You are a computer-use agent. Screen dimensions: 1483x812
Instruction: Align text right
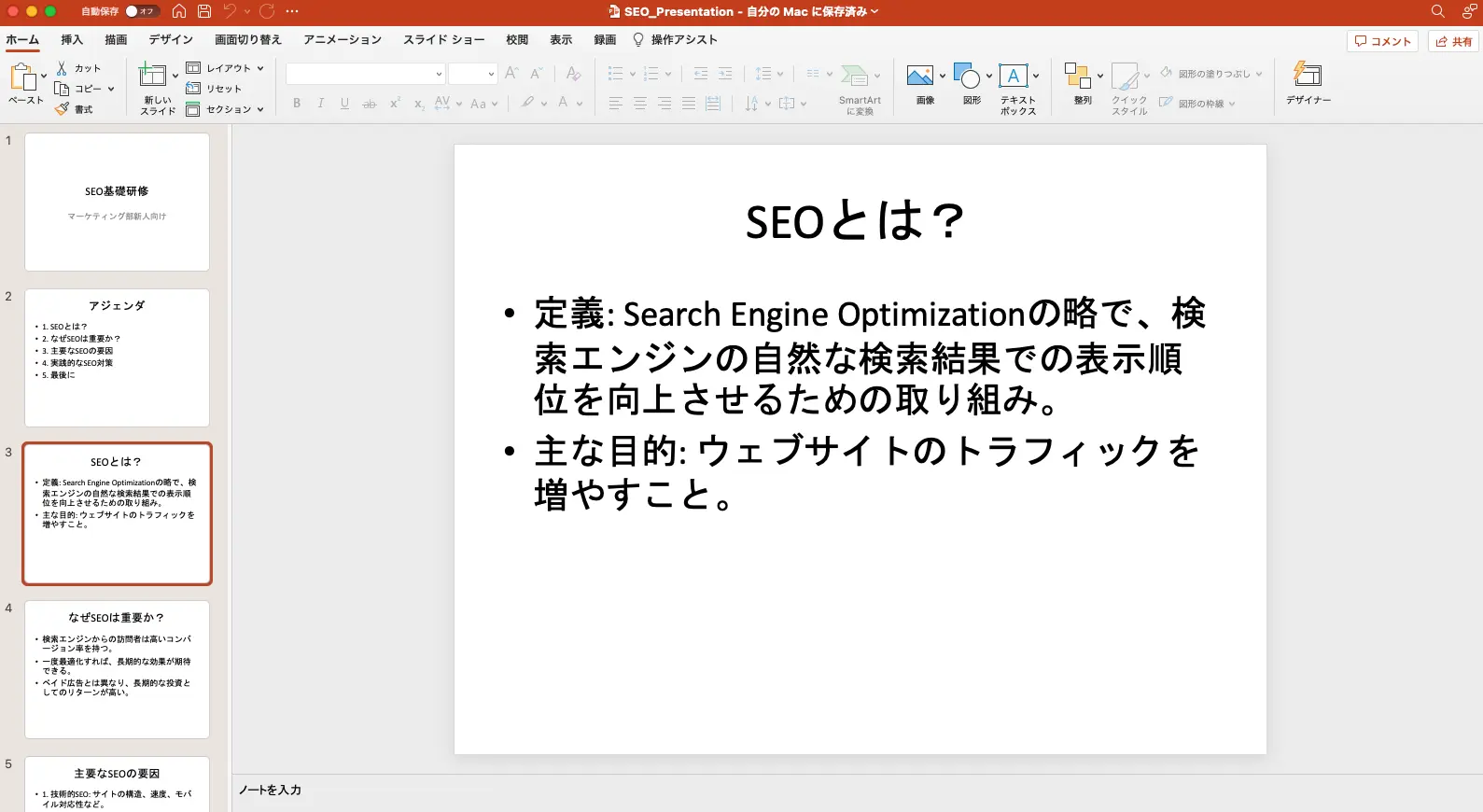tap(665, 104)
